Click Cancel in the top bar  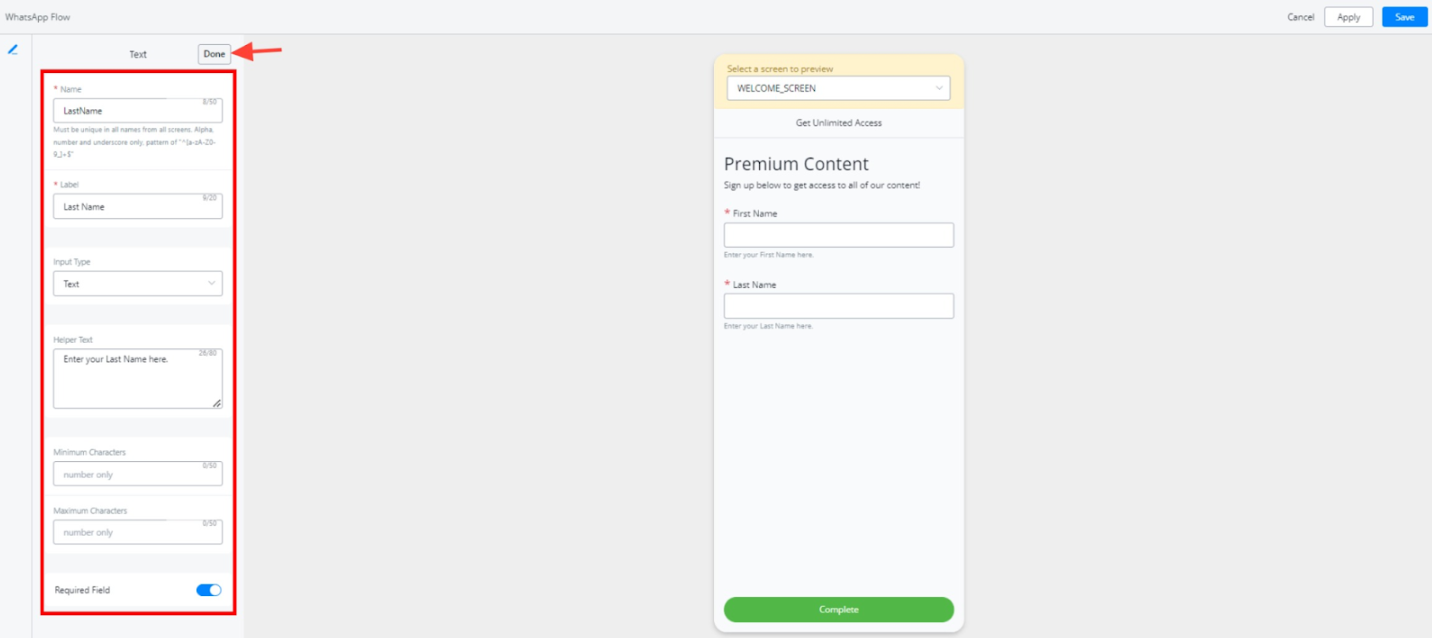[1300, 17]
